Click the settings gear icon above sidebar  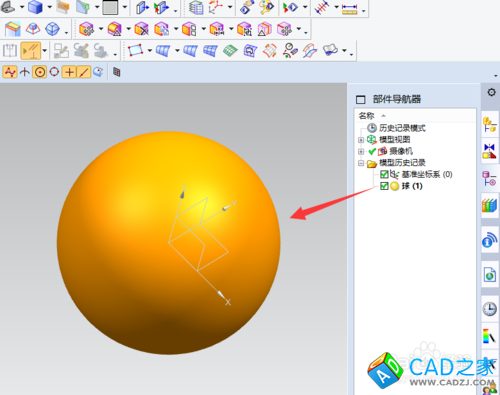pyautogui.click(x=491, y=92)
